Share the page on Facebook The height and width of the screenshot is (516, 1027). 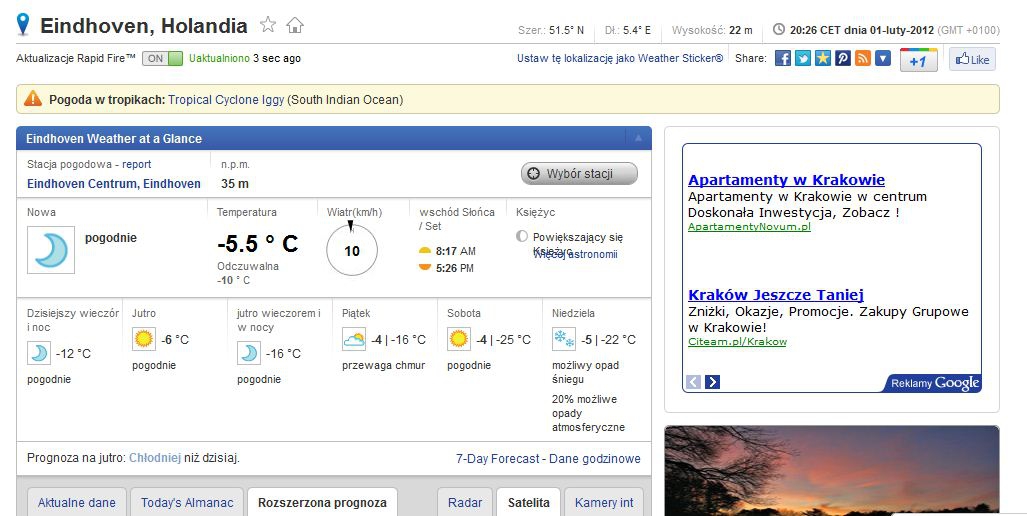[x=784, y=59]
